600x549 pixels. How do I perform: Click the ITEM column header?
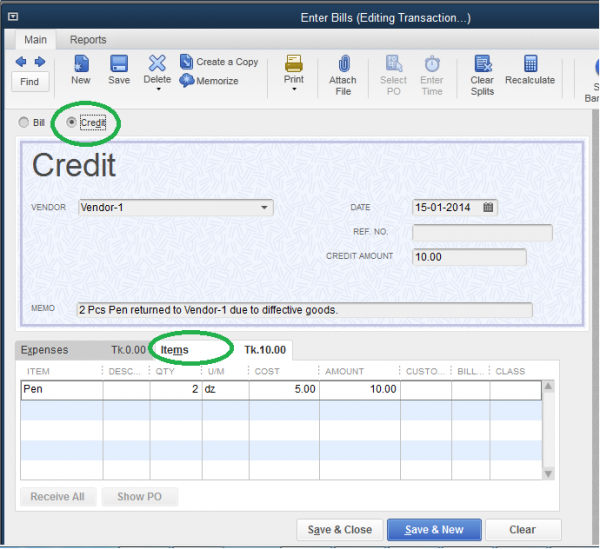tap(38, 371)
